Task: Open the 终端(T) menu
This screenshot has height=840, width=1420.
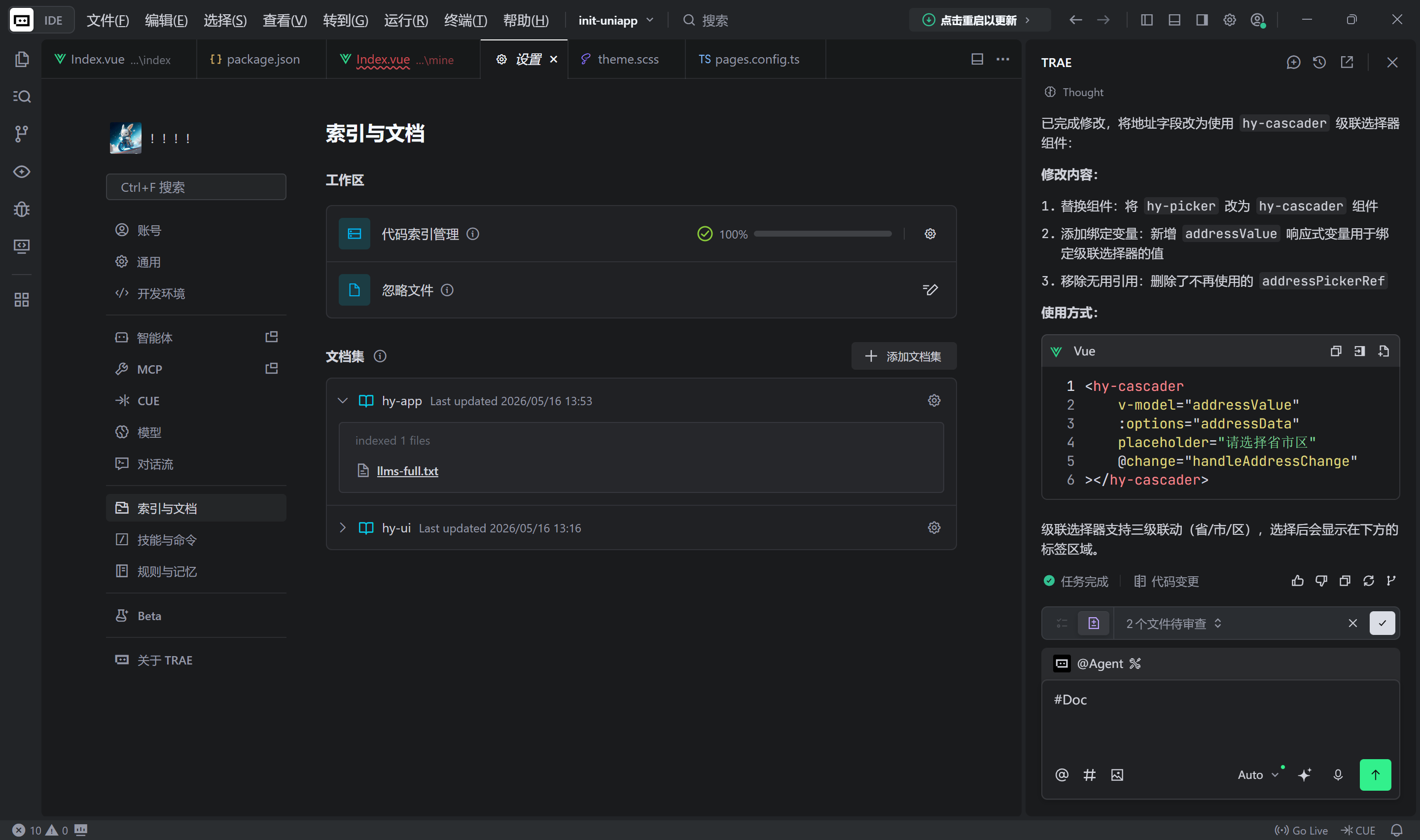Action: pos(465,20)
